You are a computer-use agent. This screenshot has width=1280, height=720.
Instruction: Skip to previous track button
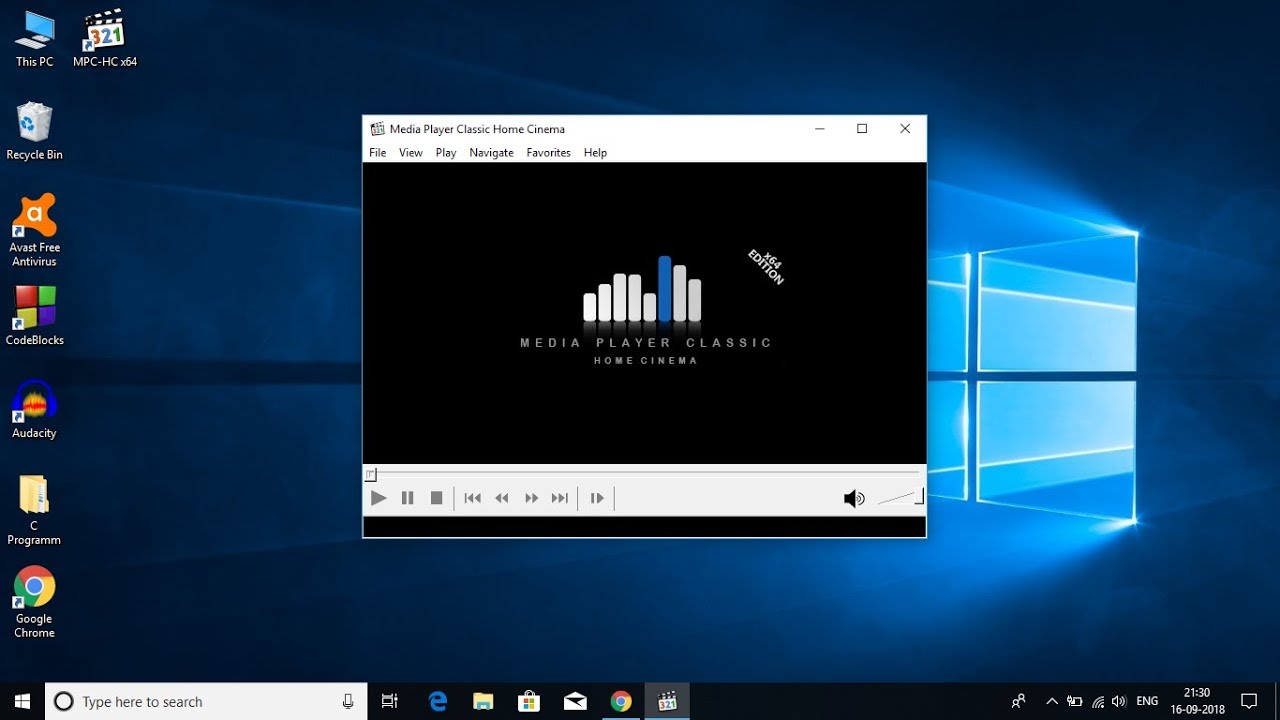(x=473, y=498)
